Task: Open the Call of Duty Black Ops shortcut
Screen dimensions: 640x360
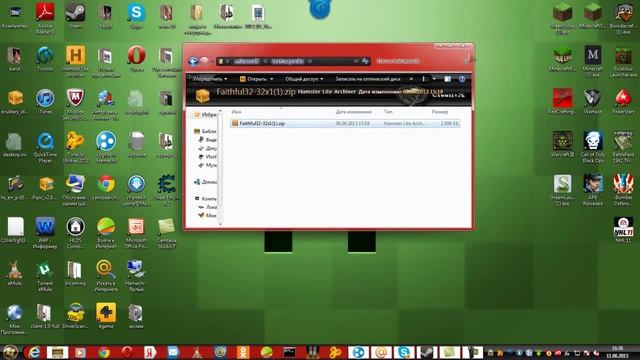Action: (x=593, y=147)
